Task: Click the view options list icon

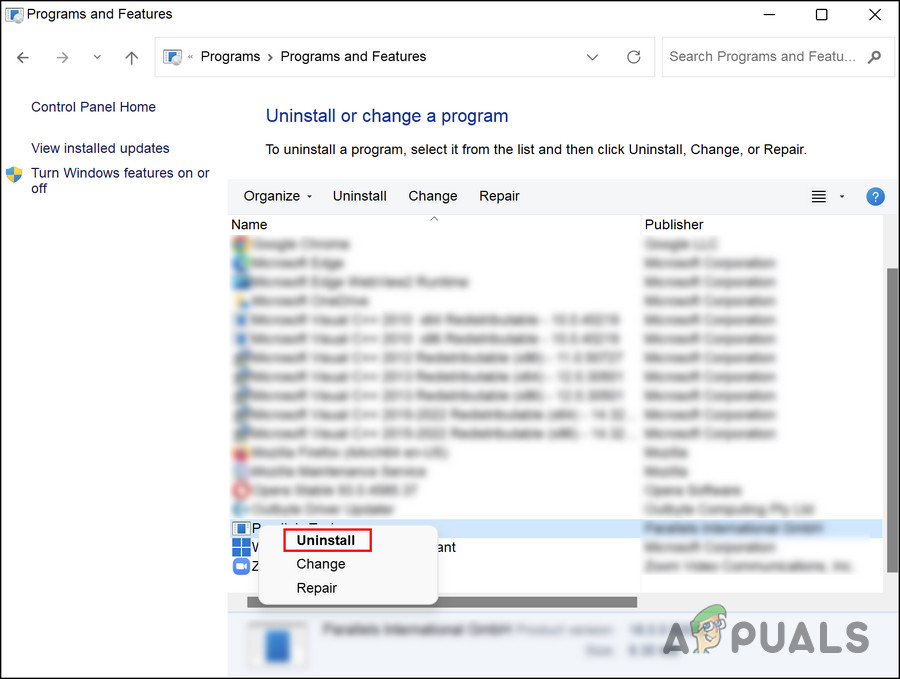Action: click(x=819, y=197)
